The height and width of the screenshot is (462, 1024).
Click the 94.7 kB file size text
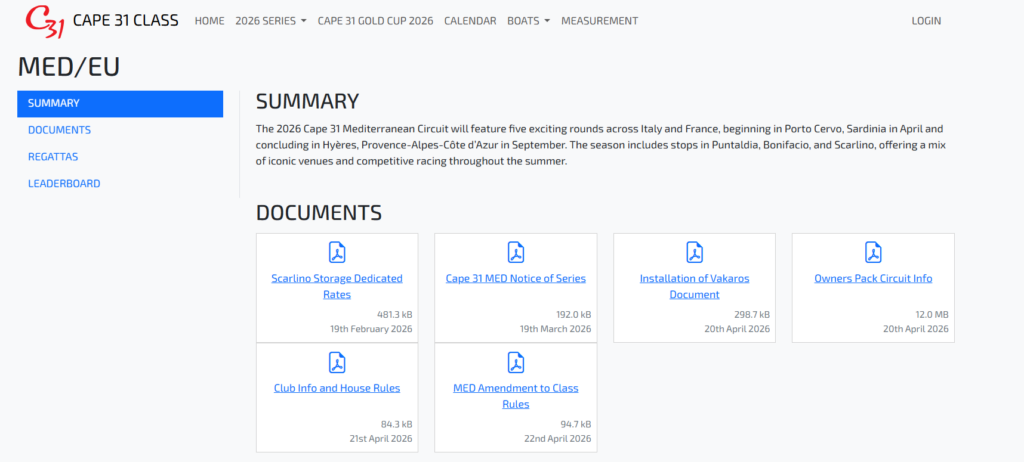(x=575, y=424)
